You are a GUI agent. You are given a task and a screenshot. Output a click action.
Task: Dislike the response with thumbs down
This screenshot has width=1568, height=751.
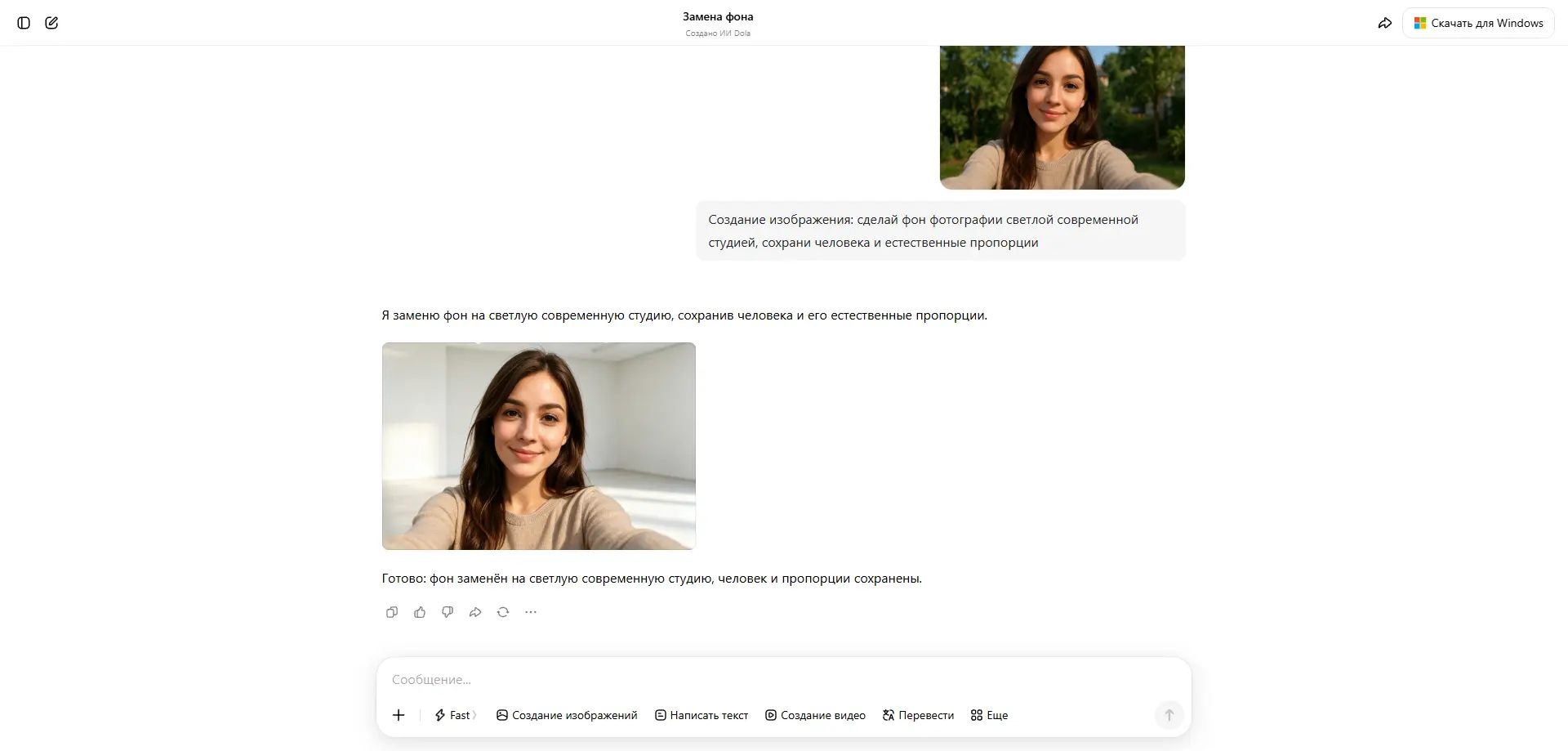448,612
